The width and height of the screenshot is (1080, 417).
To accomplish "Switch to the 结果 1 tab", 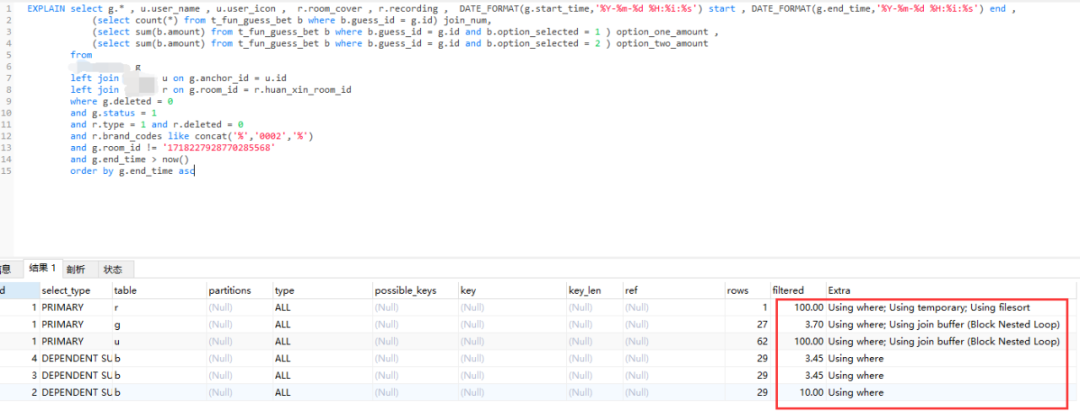I will (x=43, y=268).
